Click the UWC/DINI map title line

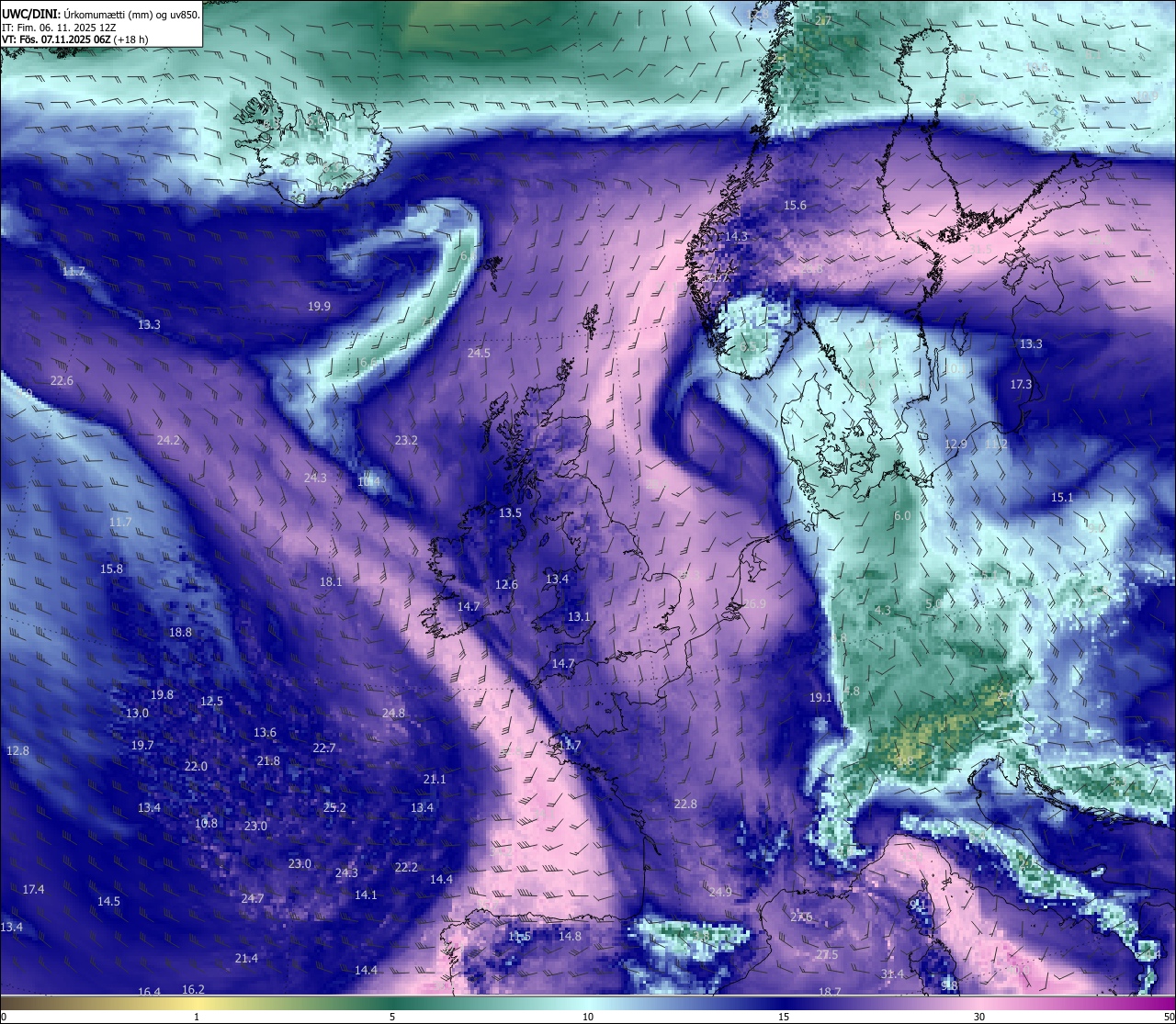101,14
